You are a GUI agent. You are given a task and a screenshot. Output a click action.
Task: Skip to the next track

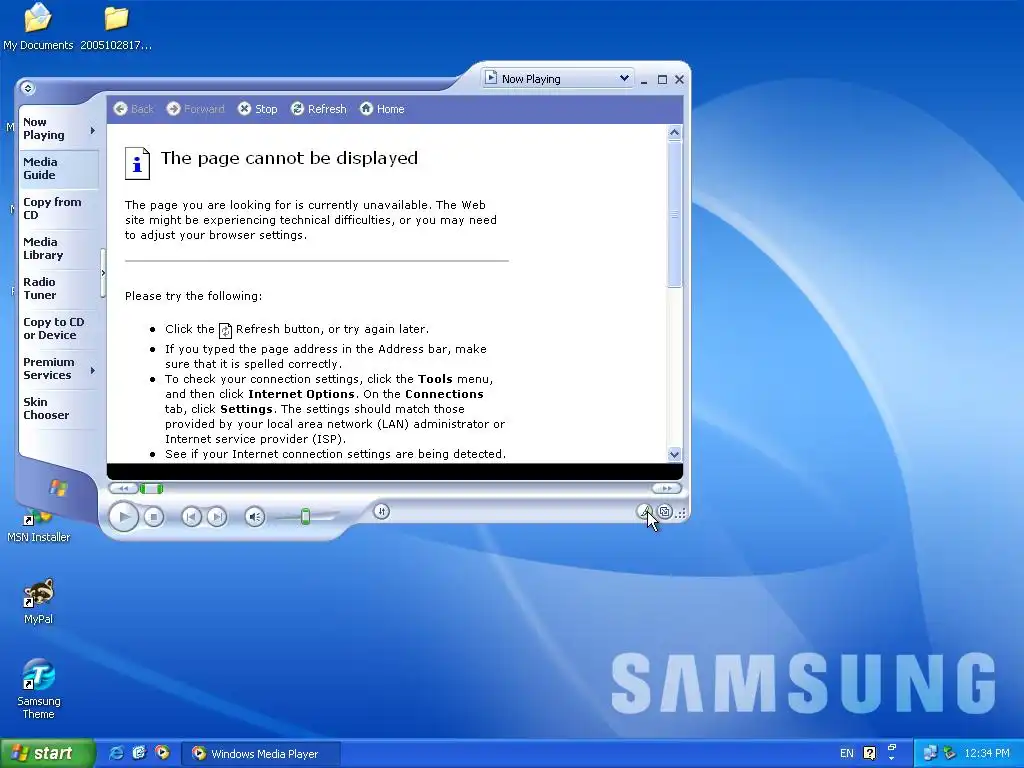click(x=217, y=517)
